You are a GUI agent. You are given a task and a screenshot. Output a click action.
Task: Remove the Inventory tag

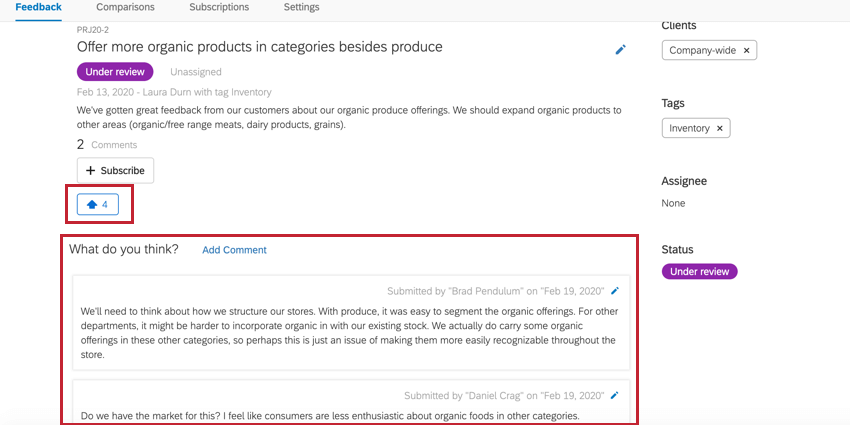pos(719,128)
